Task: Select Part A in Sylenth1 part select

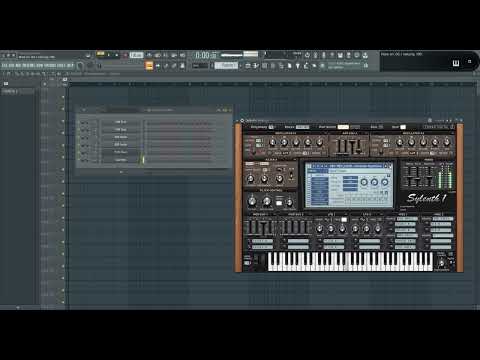Action: point(343,127)
